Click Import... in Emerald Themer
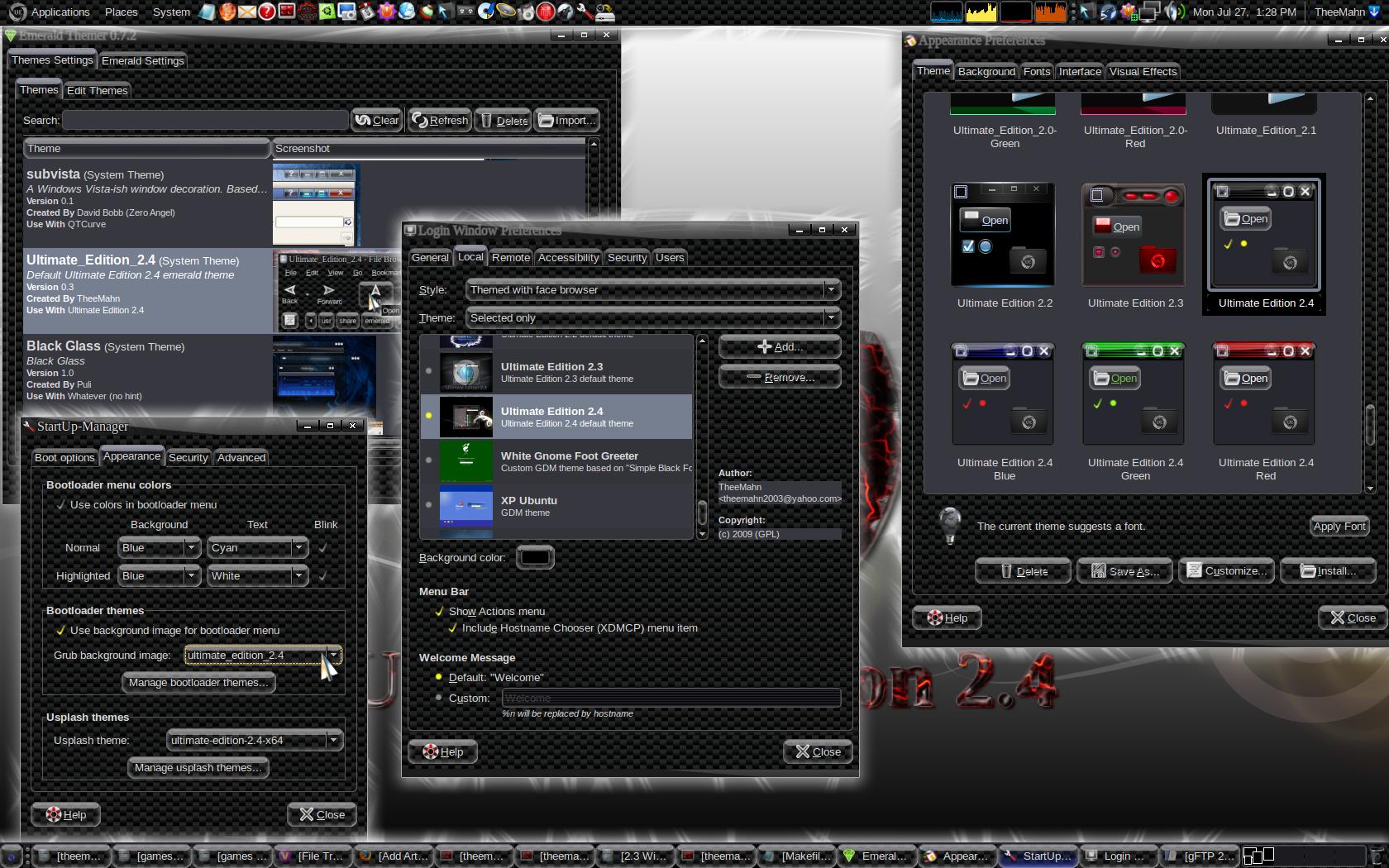The height and width of the screenshot is (868, 1389). click(567, 120)
